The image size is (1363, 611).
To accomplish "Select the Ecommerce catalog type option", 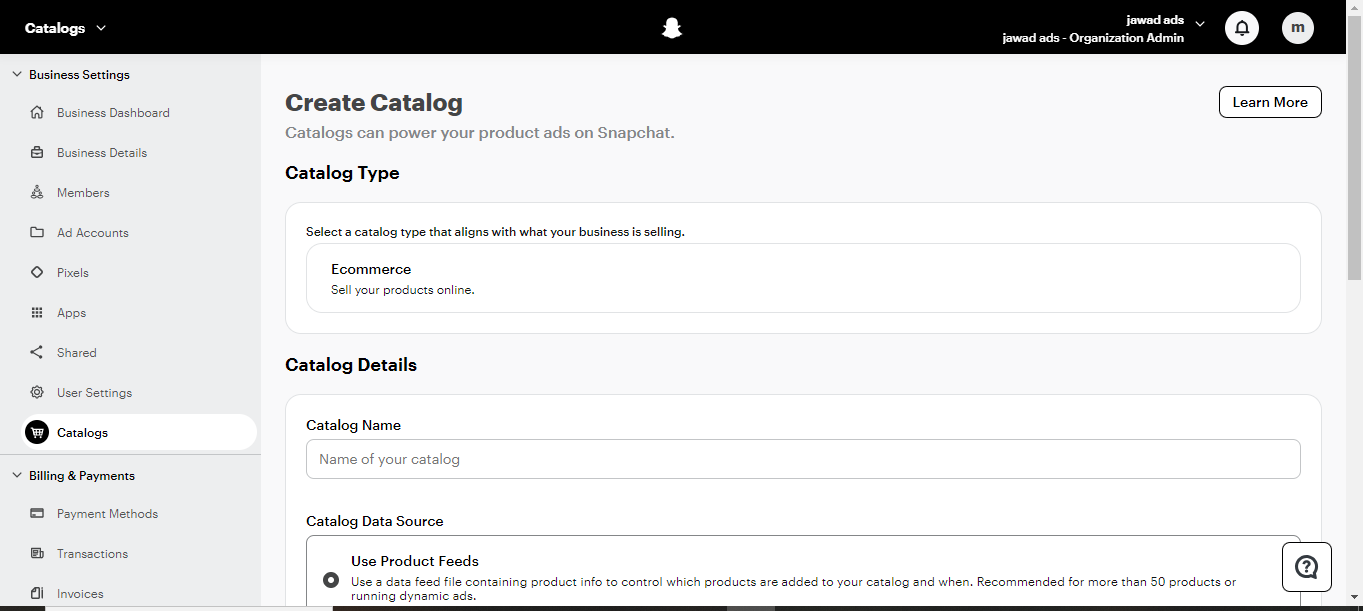I will point(802,278).
